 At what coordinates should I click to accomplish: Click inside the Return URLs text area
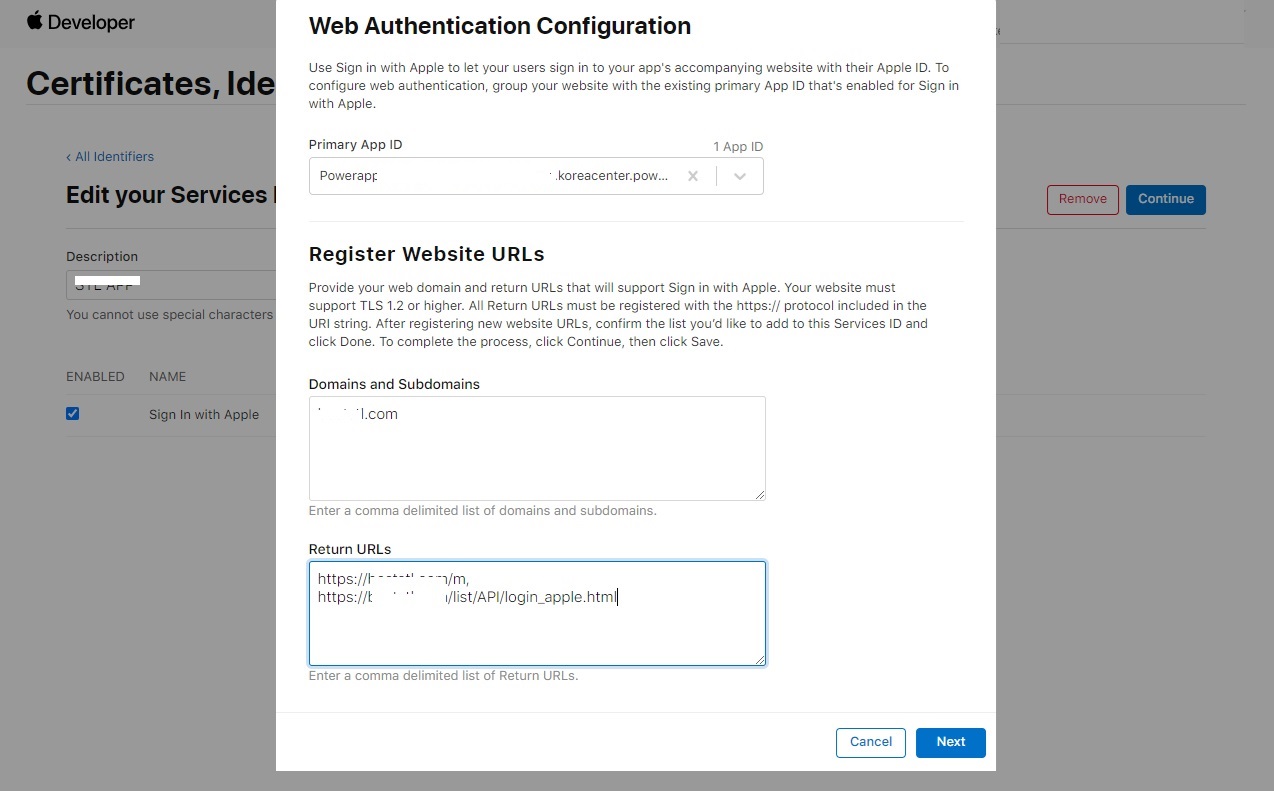coord(536,630)
